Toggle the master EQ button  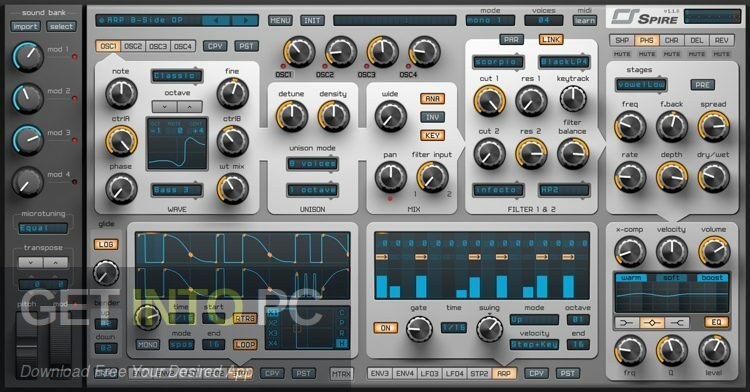(x=716, y=322)
